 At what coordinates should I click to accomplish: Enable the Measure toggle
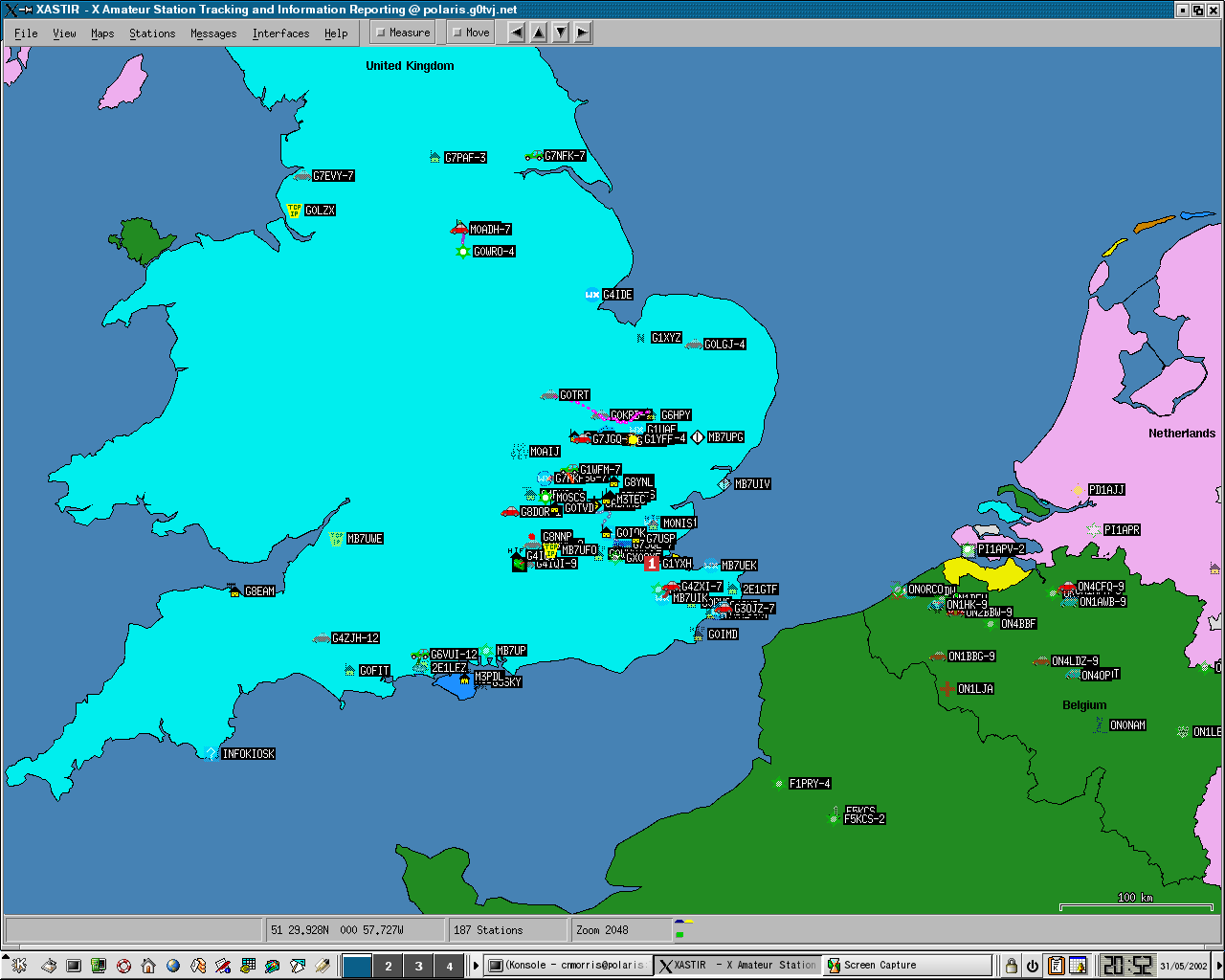[403, 33]
